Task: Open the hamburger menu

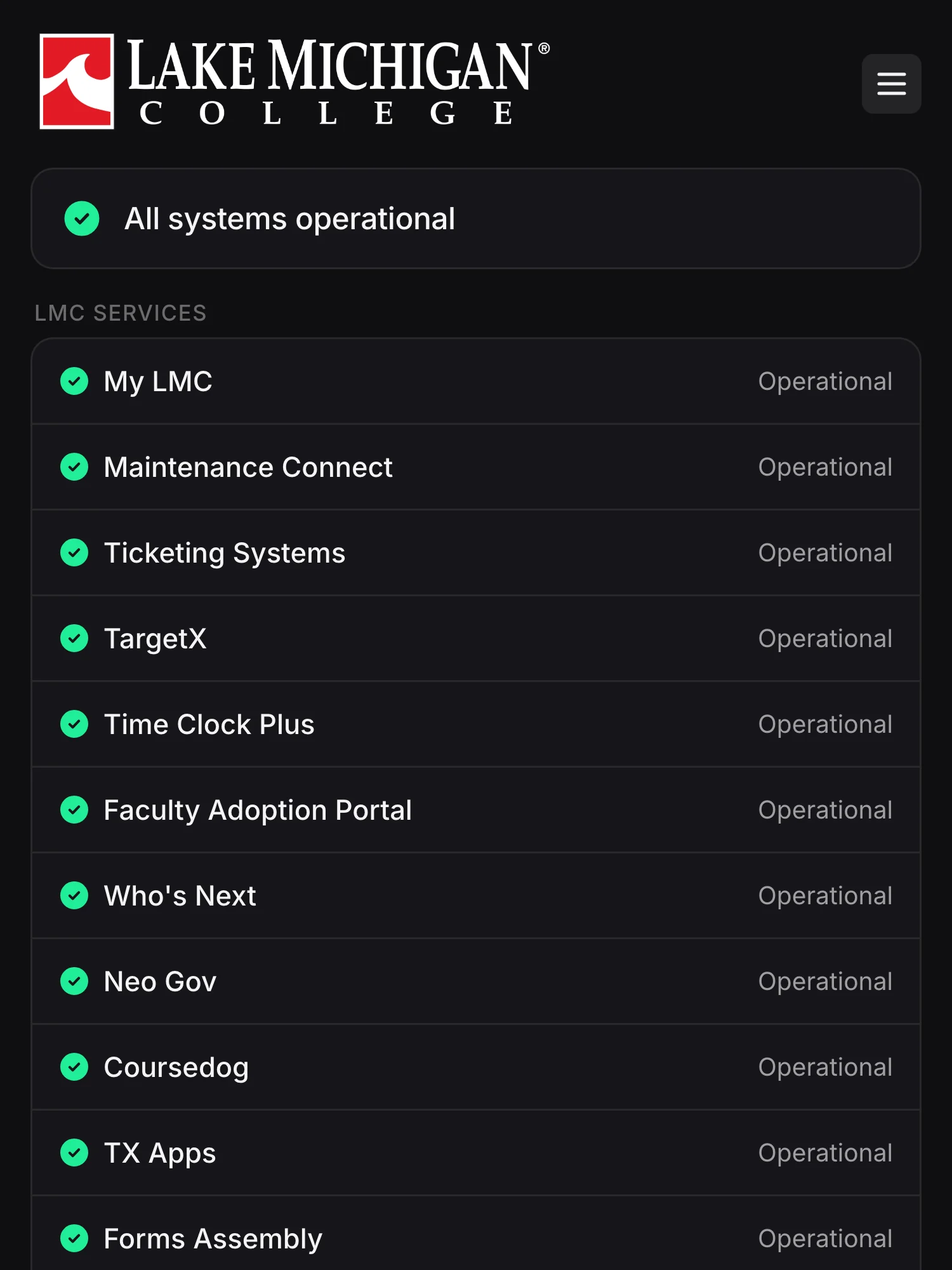Action: point(891,84)
